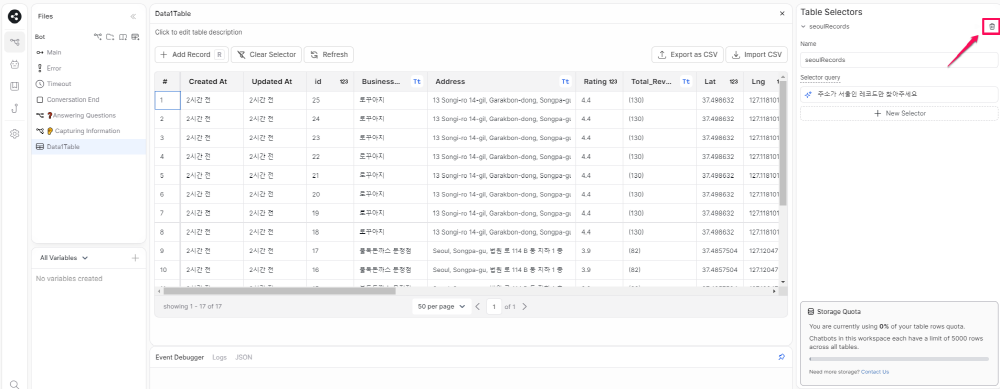The height and width of the screenshot is (389, 1000).
Task: Collapse the Files panel with the double chevron
Action: click(133, 17)
